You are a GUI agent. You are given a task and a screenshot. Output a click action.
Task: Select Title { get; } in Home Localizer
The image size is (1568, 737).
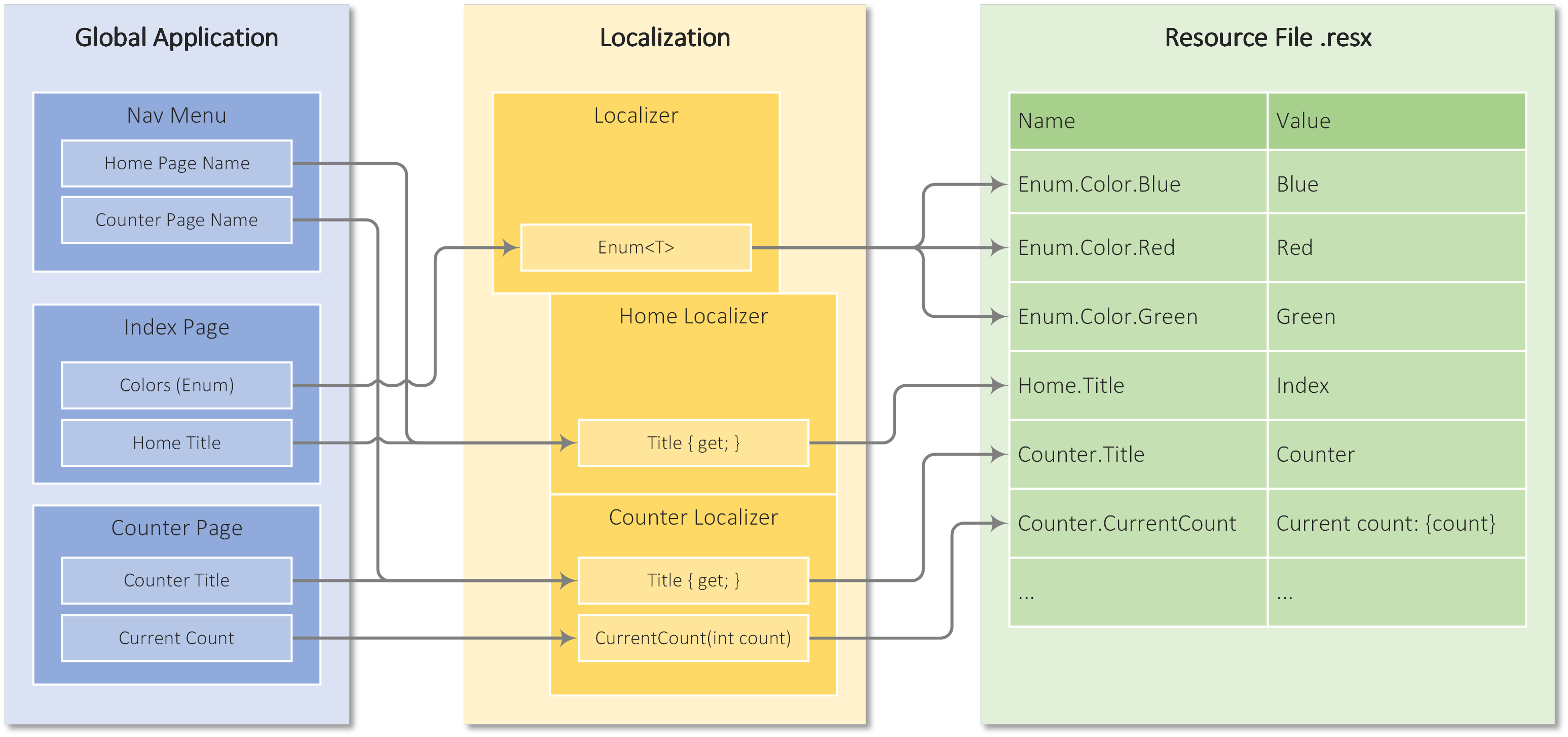click(693, 443)
